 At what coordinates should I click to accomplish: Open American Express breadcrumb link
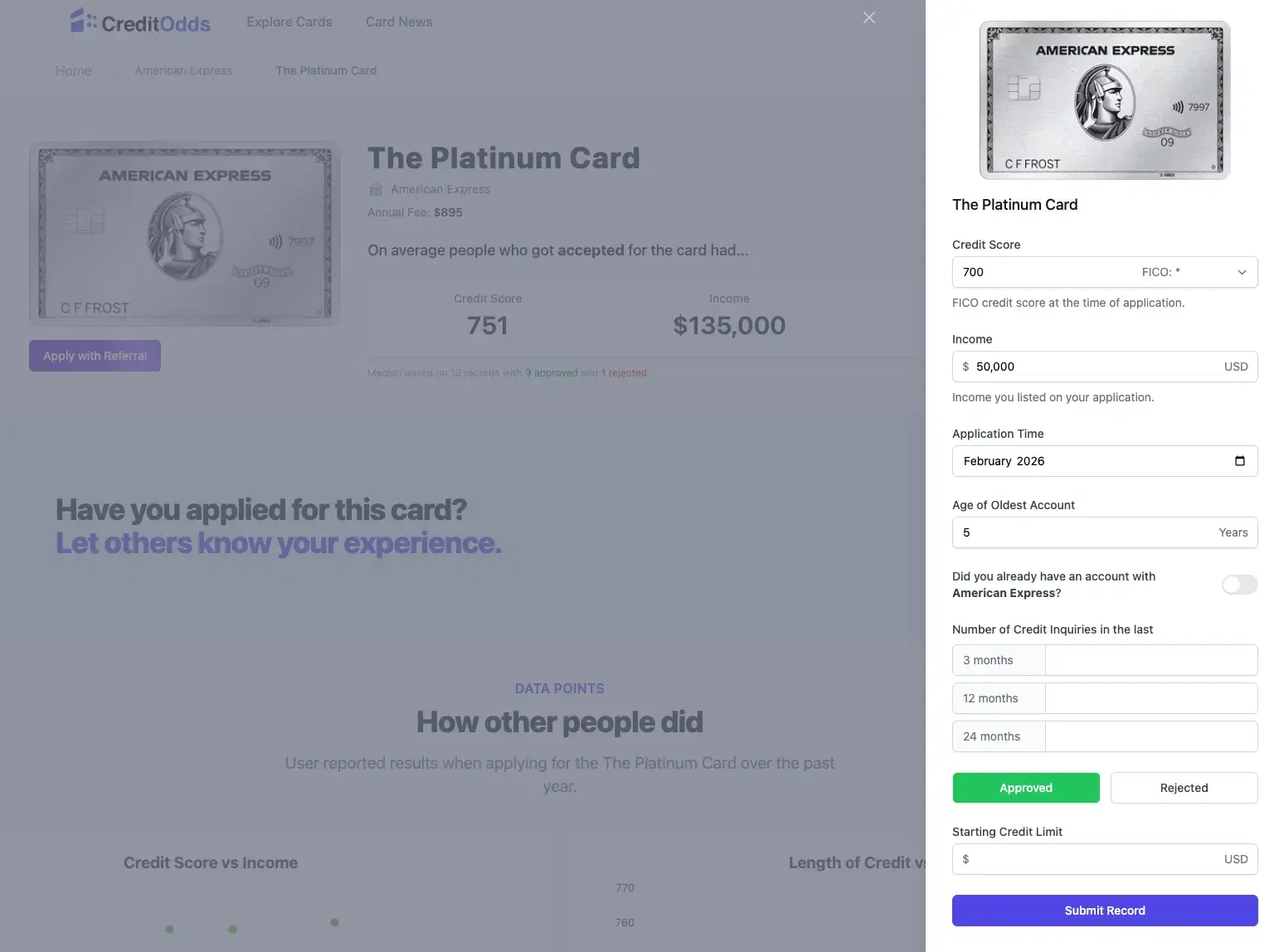pyautogui.click(x=183, y=70)
